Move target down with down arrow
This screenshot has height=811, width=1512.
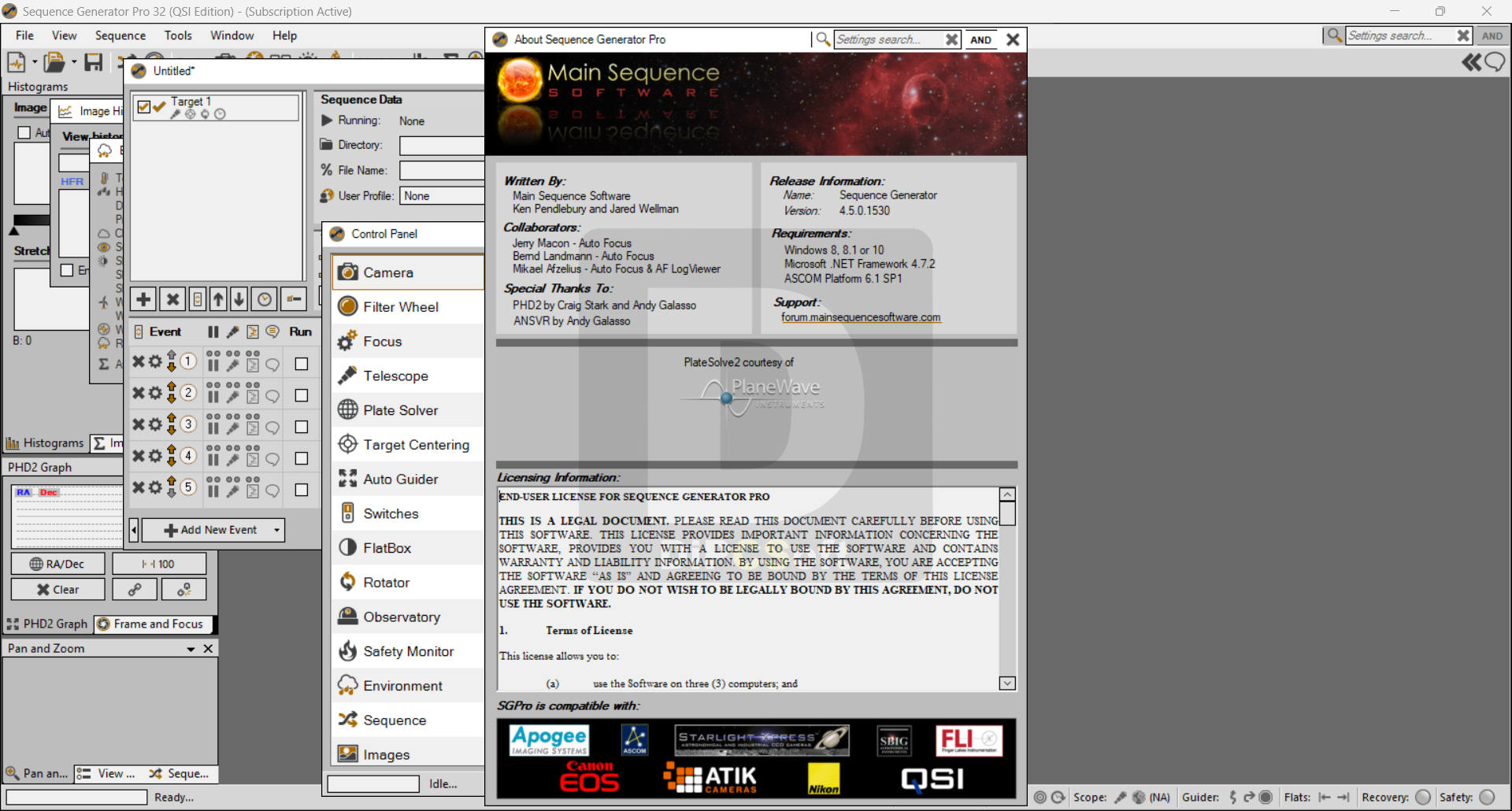tap(239, 299)
